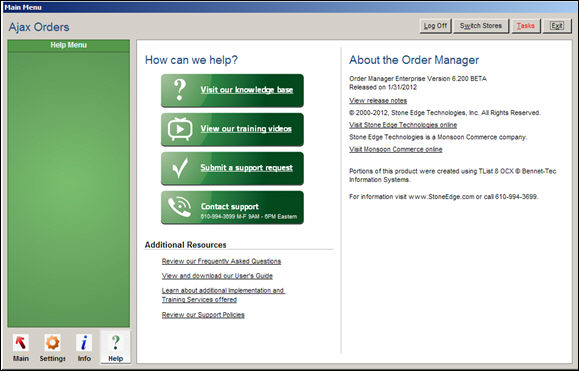Click the support hours text under Contact support
Screen dimensions: 579x371
[249, 217]
